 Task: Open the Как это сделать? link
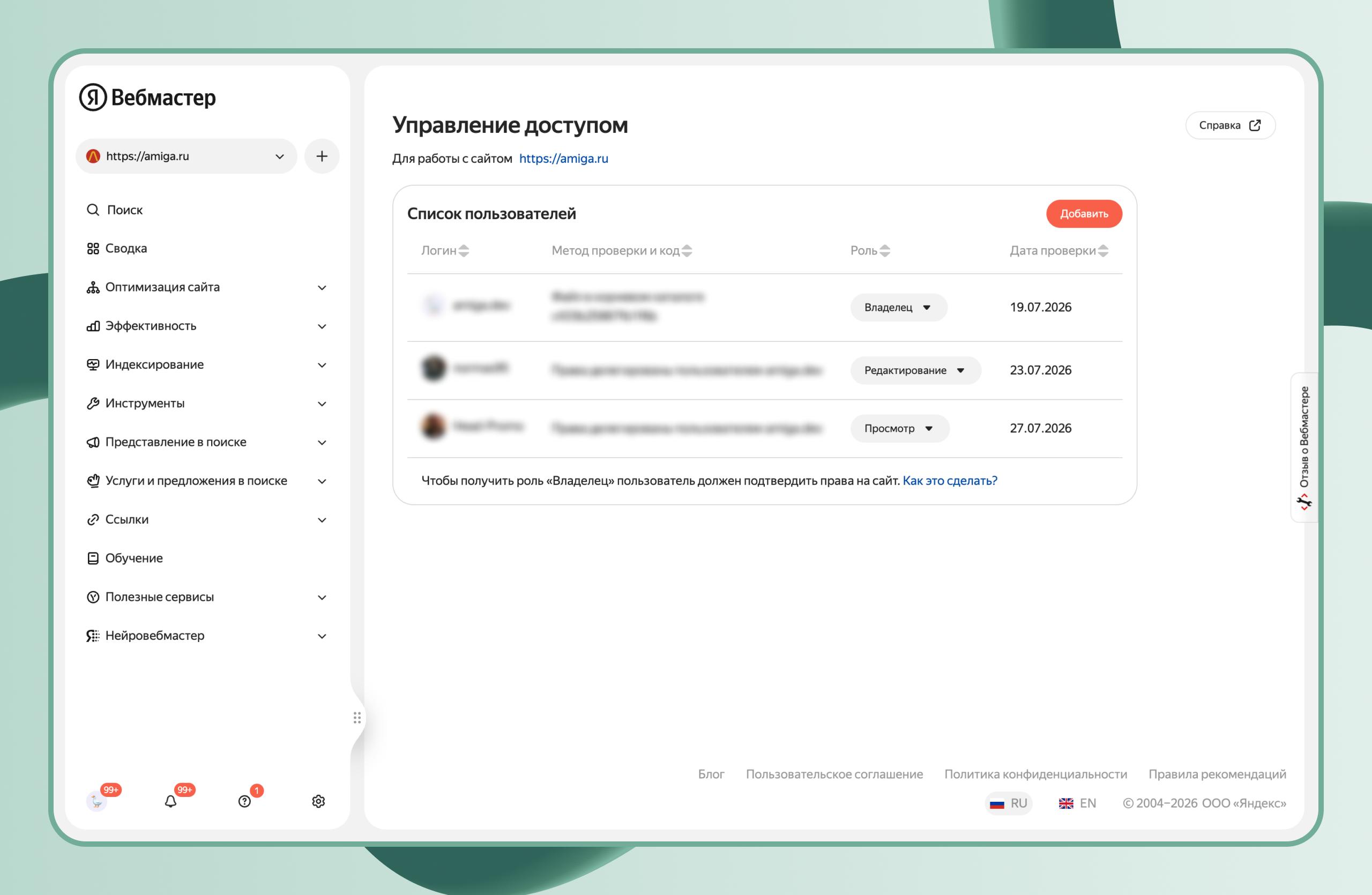point(950,481)
